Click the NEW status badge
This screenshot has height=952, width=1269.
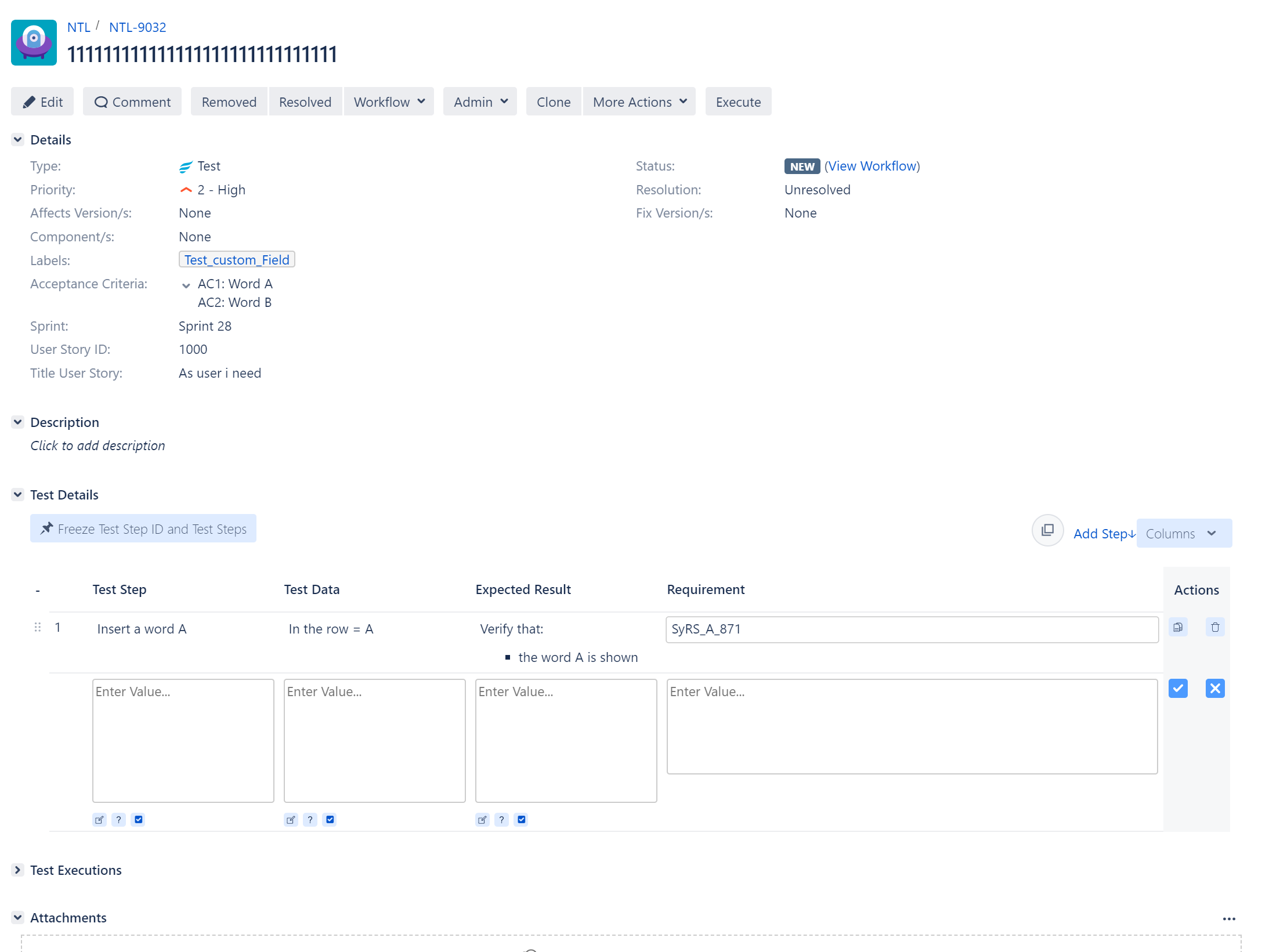(x=802, y=166)
